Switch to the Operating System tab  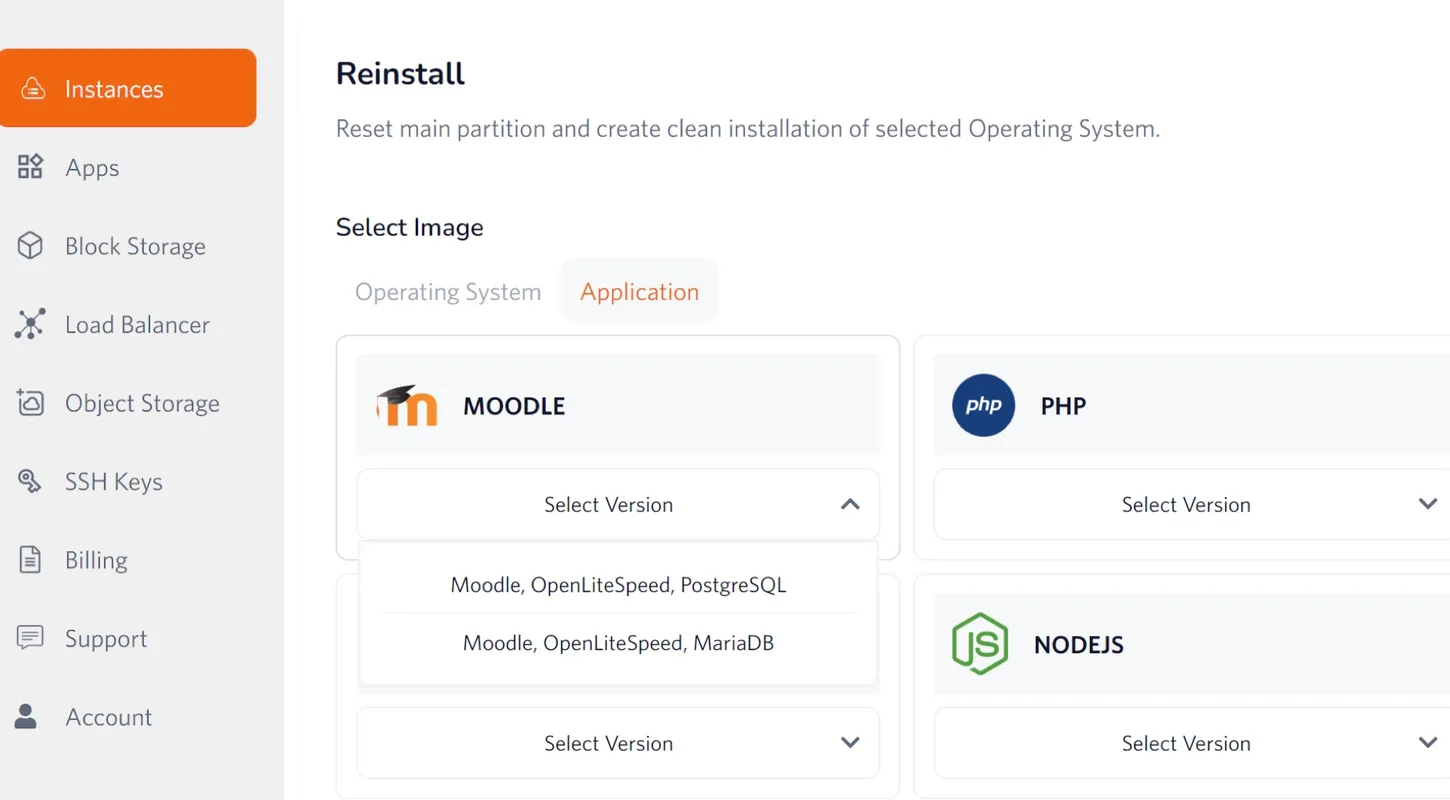coord(448,292)
